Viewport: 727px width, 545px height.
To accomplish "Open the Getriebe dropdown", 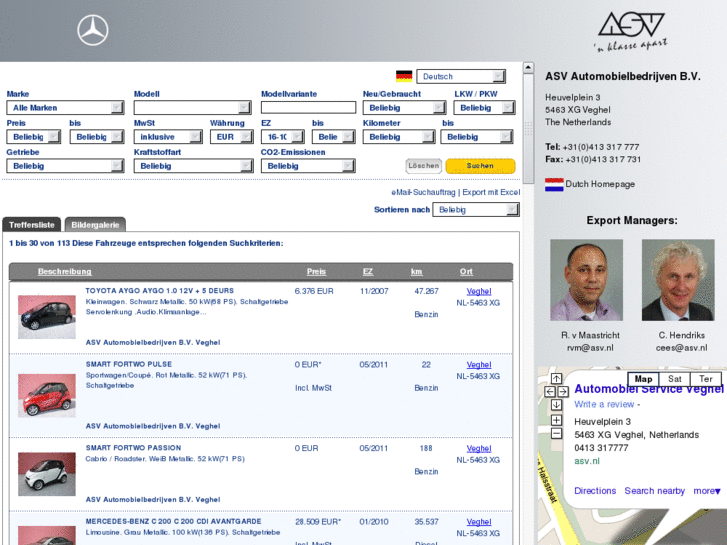I will (65, 166).
